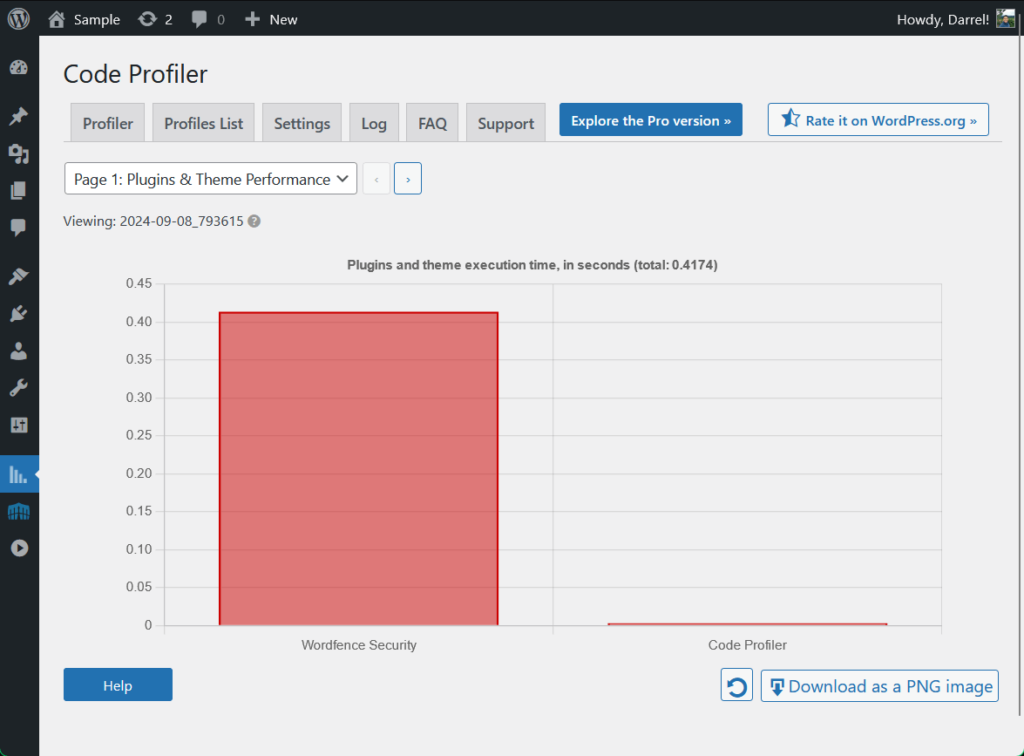This screenshot has height=756, width=1024.
Task: Open the WordPress logo menu
Action: [x=18, y=19]
